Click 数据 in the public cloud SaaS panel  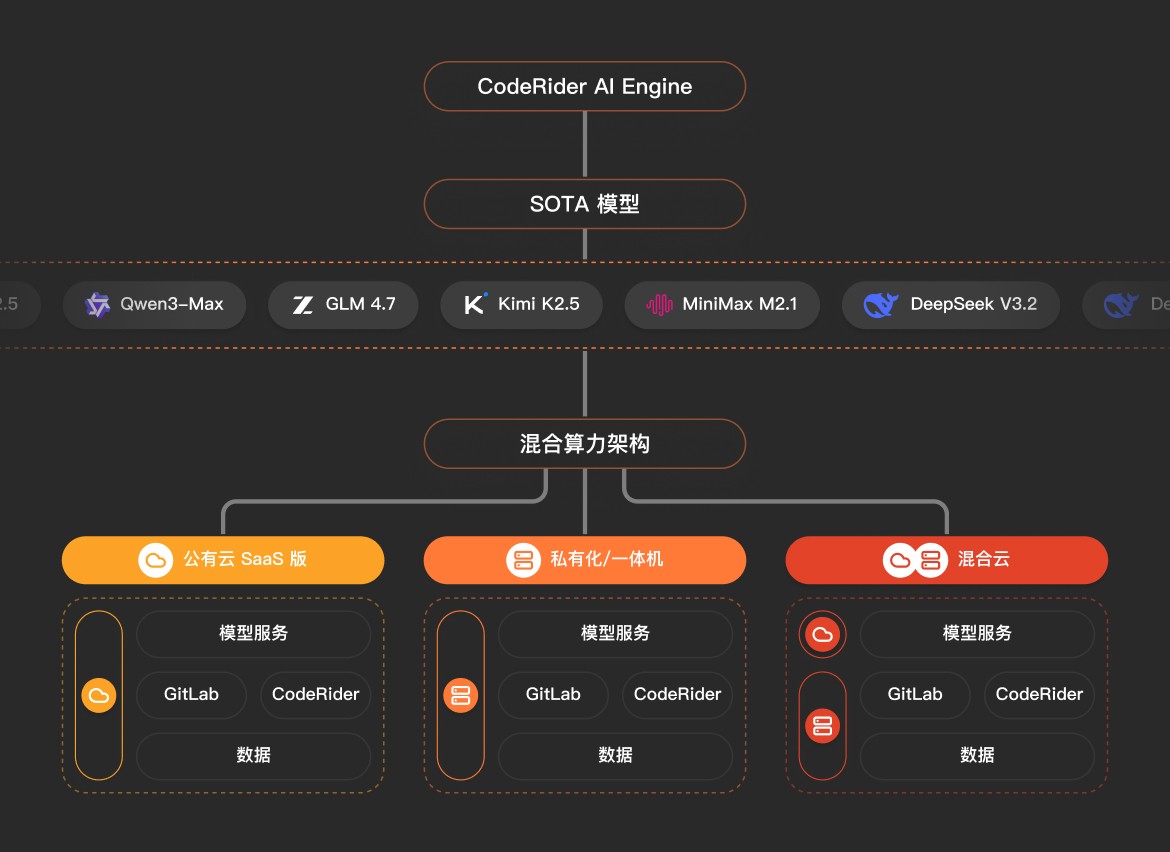point(253,755)
